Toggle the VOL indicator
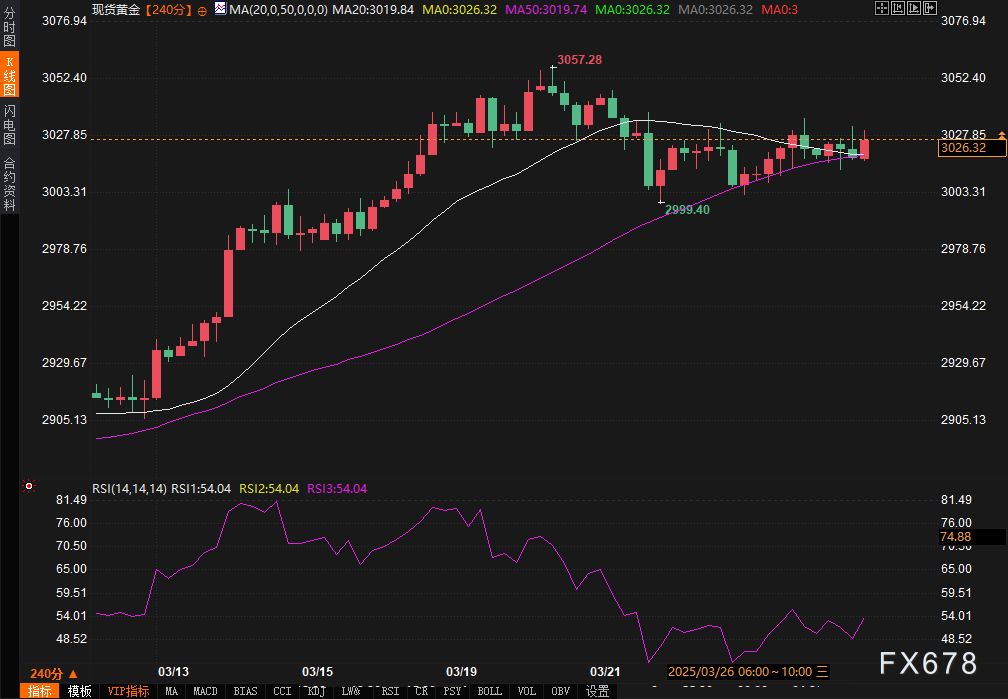The width and height of the screenshot is (1008, 699). [529, 691]
